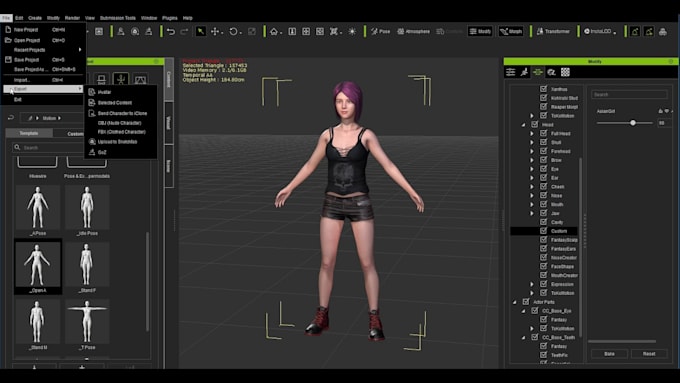Click the Save Project disk icon
The height and width of the screenshot is (383, 680).
[8, 59]
